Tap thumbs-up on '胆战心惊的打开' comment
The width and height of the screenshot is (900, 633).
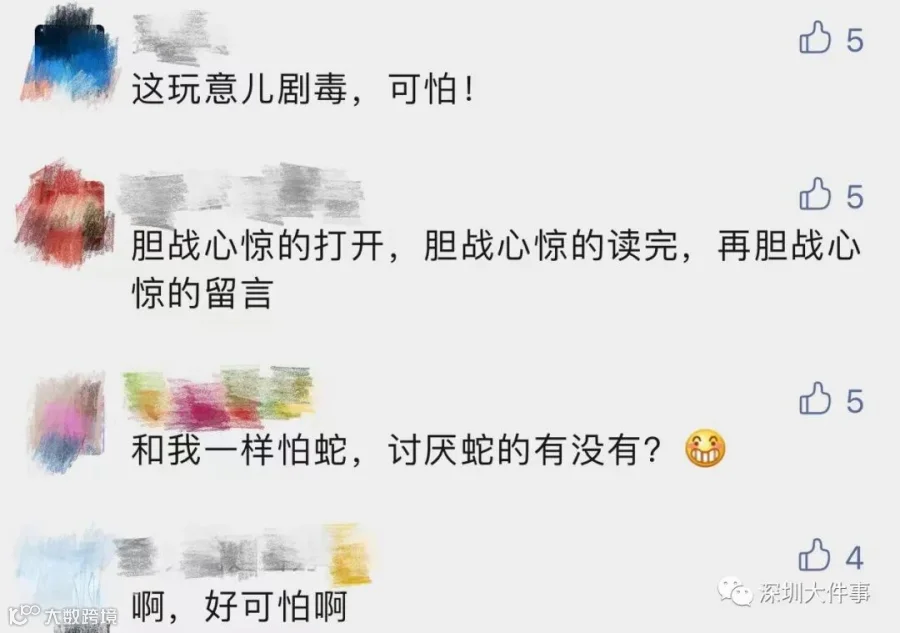[x=815, y=193]
